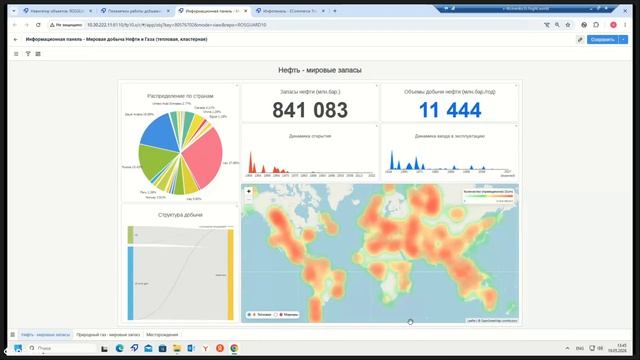The image size is (640, 360).
Task: Open Outlook from the taskbar
Action: 191,348
